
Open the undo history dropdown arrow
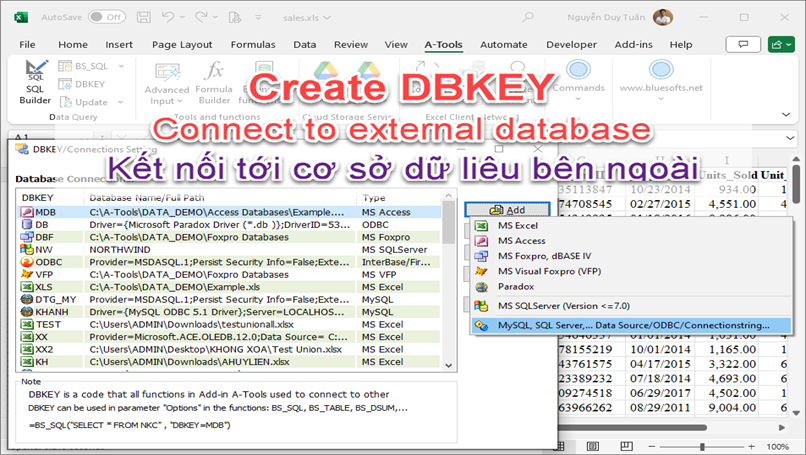182,17
